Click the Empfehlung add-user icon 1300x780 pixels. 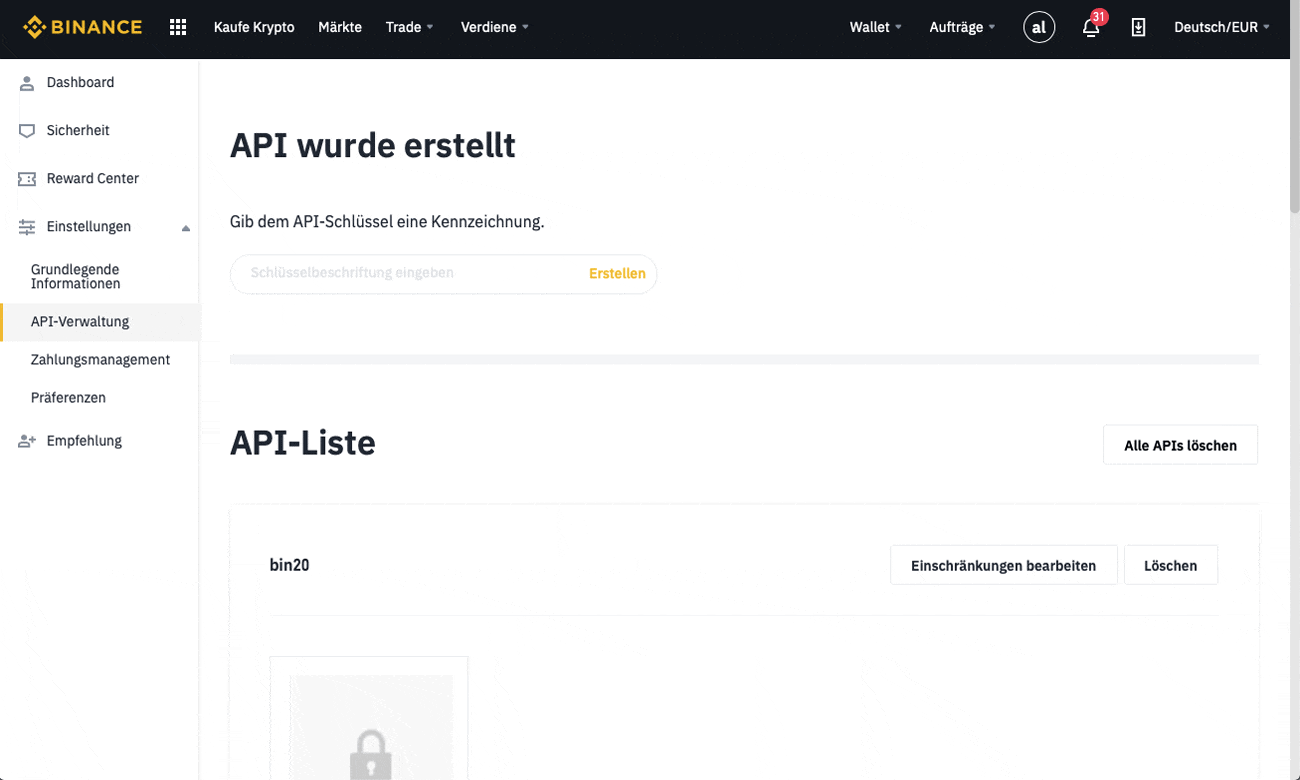tap(27, 441)
